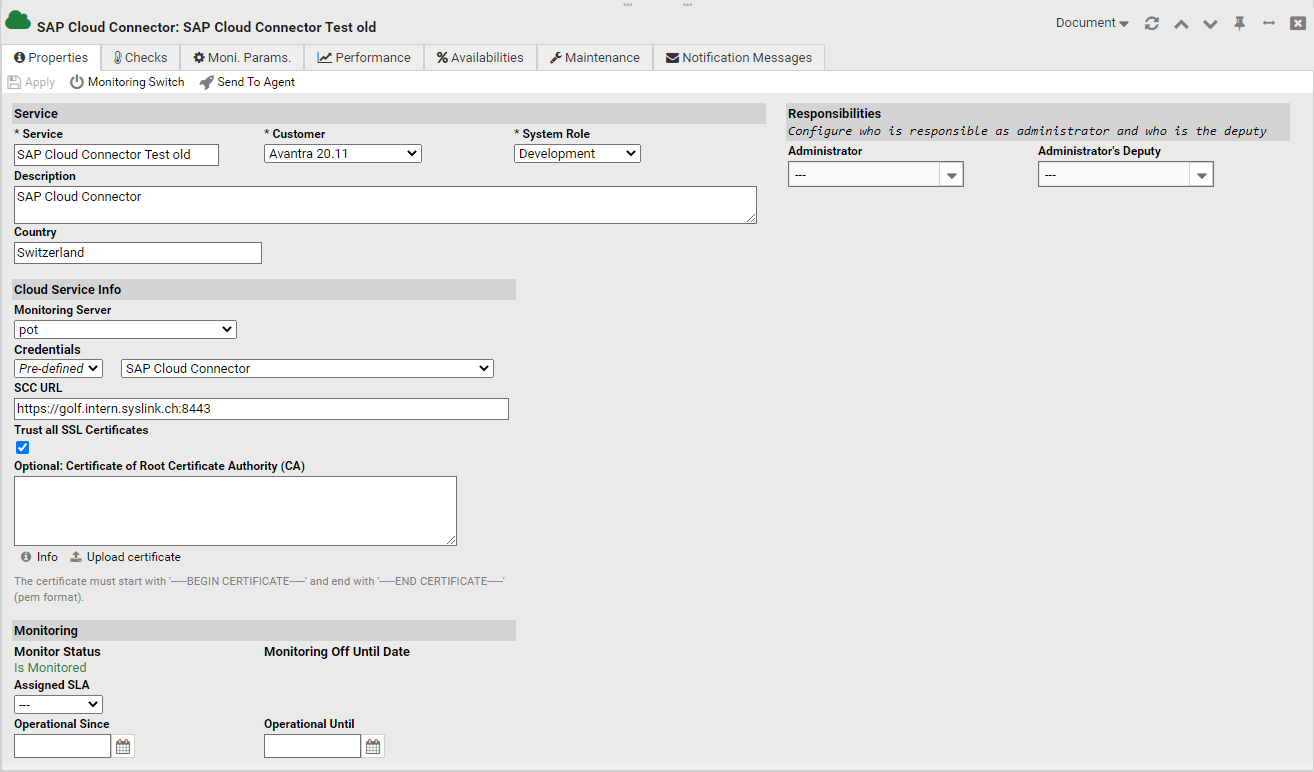This screenshot has height=772, width=1314.
Task: Go to next item with down chevron
Action: point(1210,24)
